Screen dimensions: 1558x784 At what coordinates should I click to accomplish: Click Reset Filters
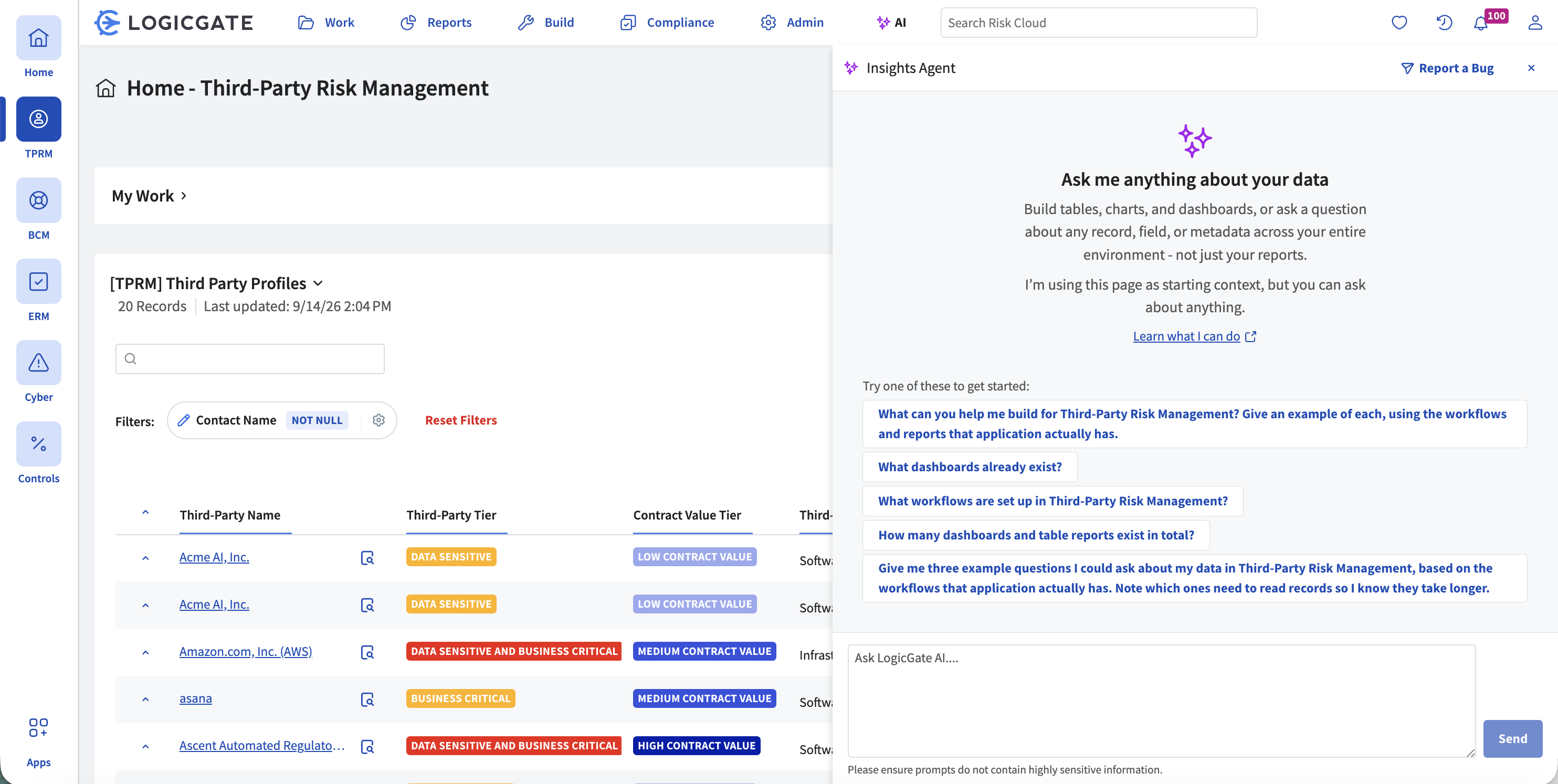461,420
